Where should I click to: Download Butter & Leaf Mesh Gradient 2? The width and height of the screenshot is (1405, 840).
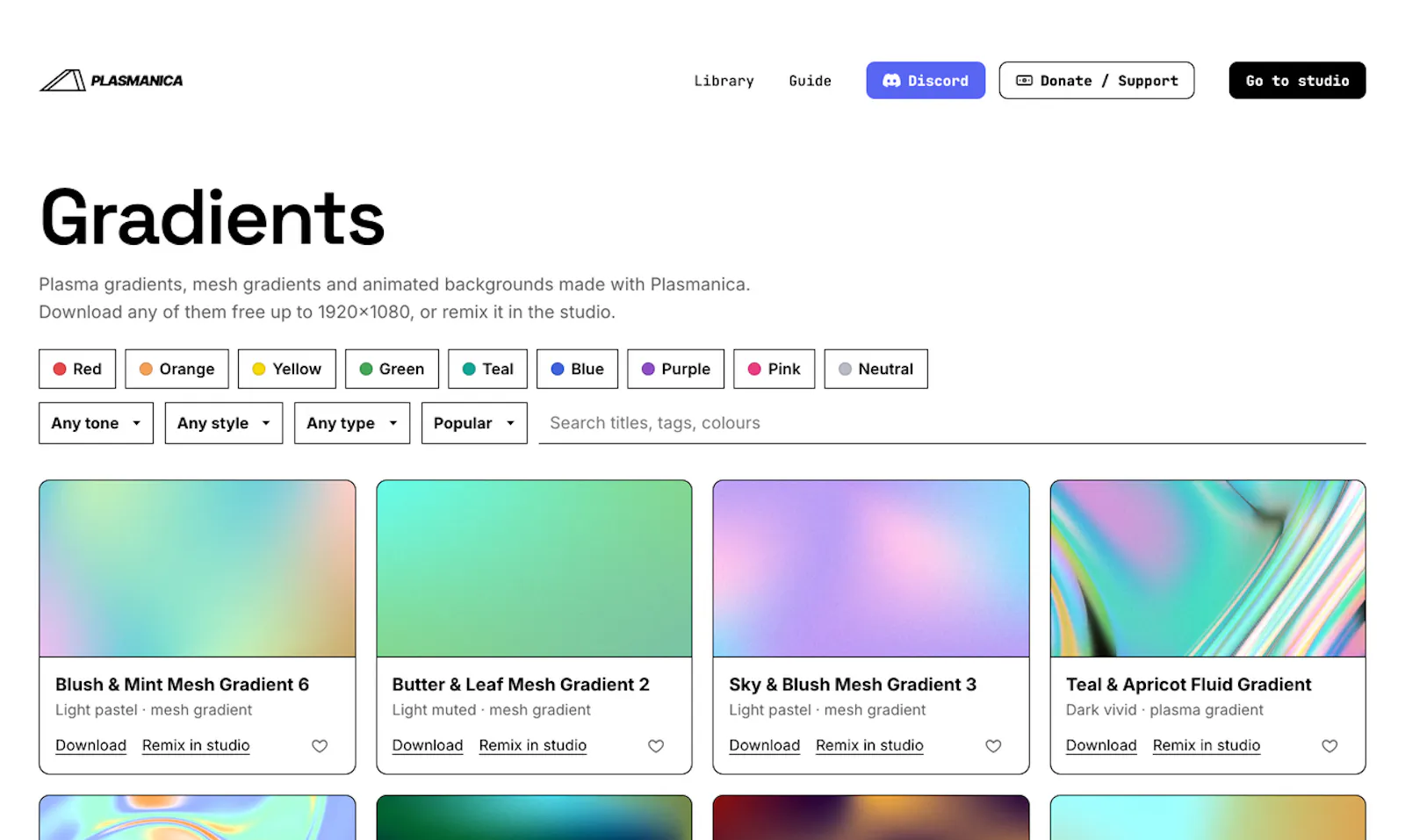click(428, 745)
